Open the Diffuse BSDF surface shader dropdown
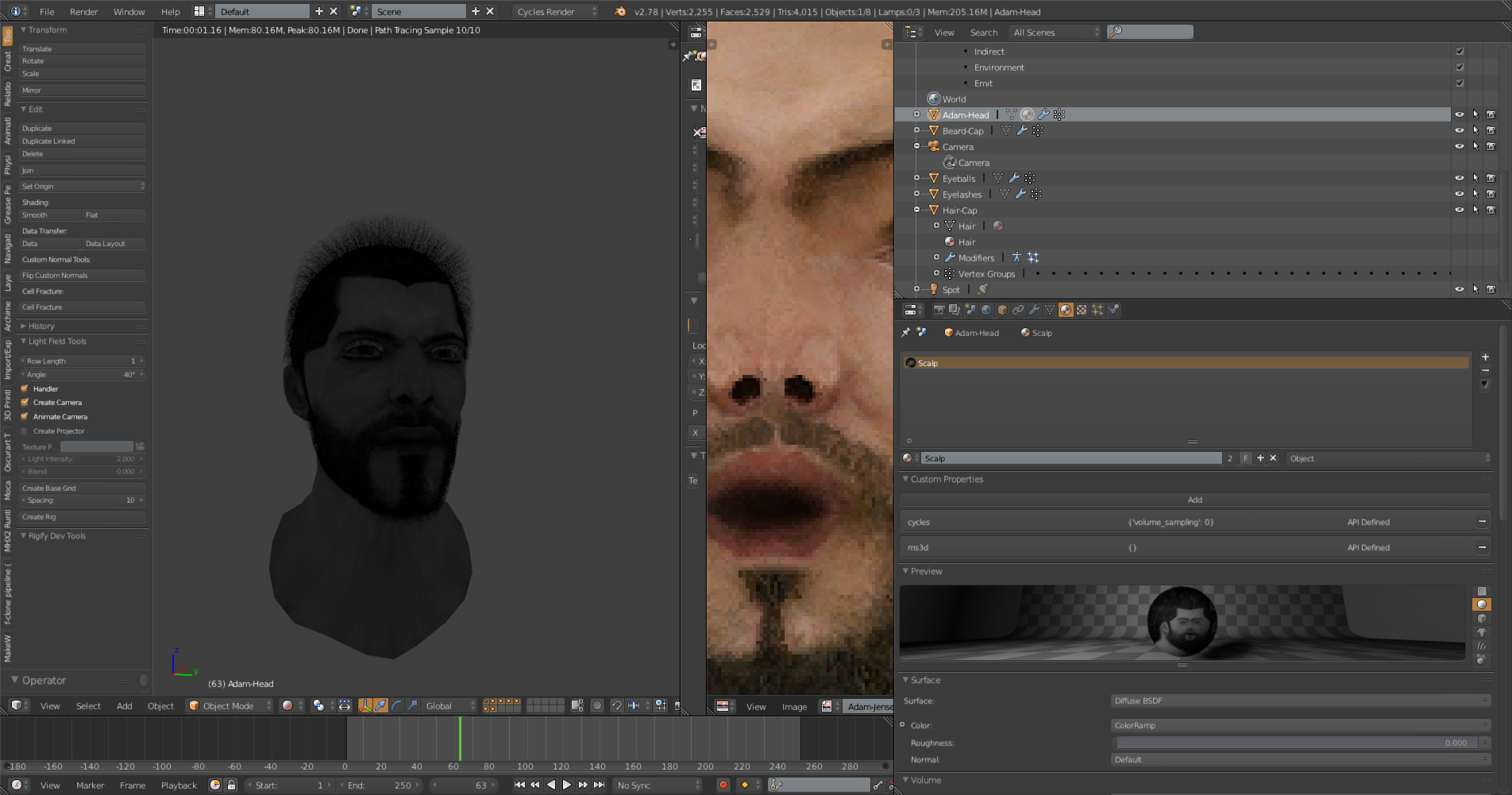 (x=1300, y=700)
